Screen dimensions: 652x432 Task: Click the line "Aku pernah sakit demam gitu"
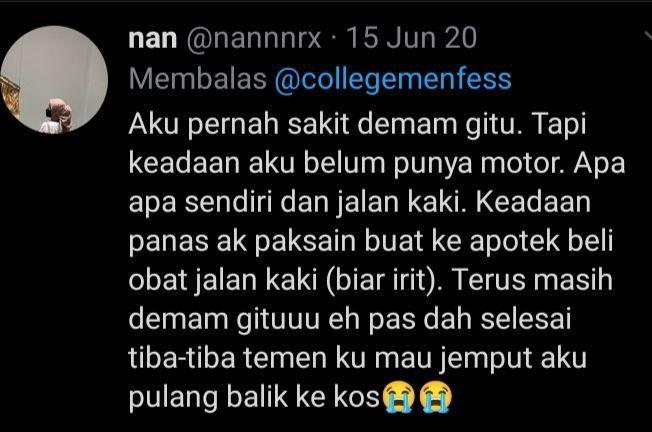pos(325,124)
